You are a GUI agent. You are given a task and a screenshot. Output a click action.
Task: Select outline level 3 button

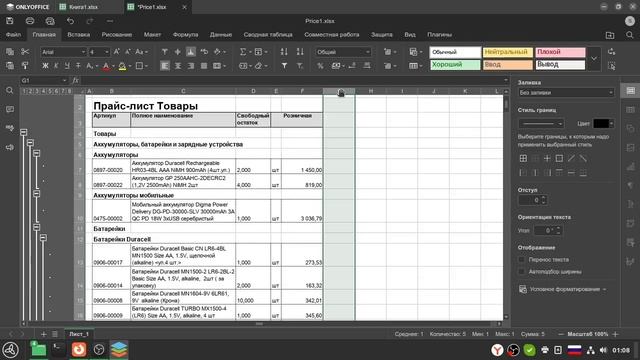point(37,91)
